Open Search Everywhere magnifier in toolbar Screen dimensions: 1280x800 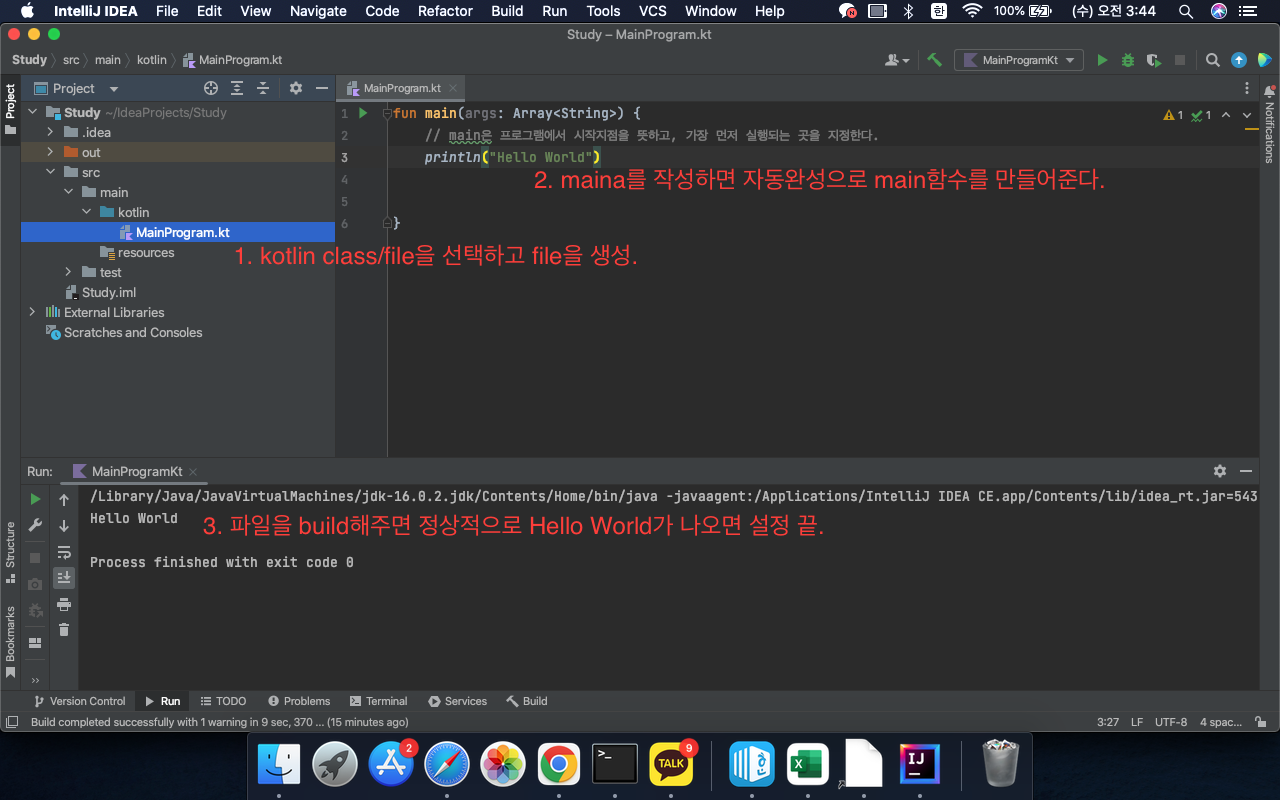click(1212, 60)
